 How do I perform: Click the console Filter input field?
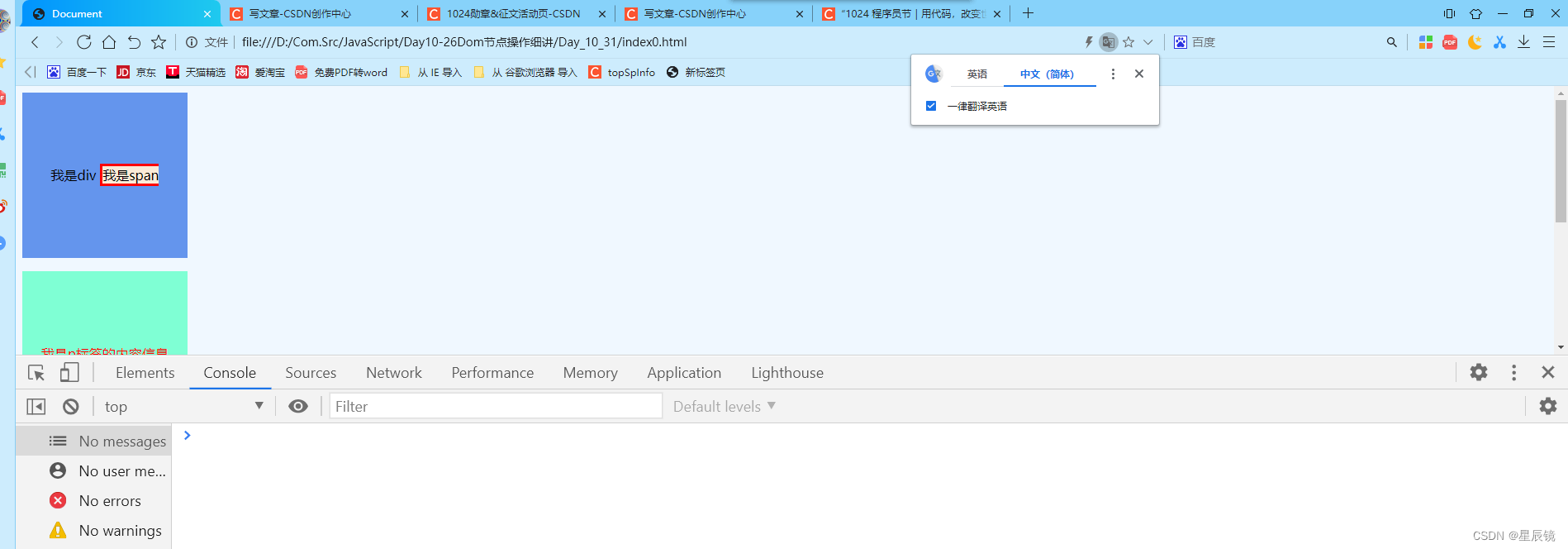496,406
